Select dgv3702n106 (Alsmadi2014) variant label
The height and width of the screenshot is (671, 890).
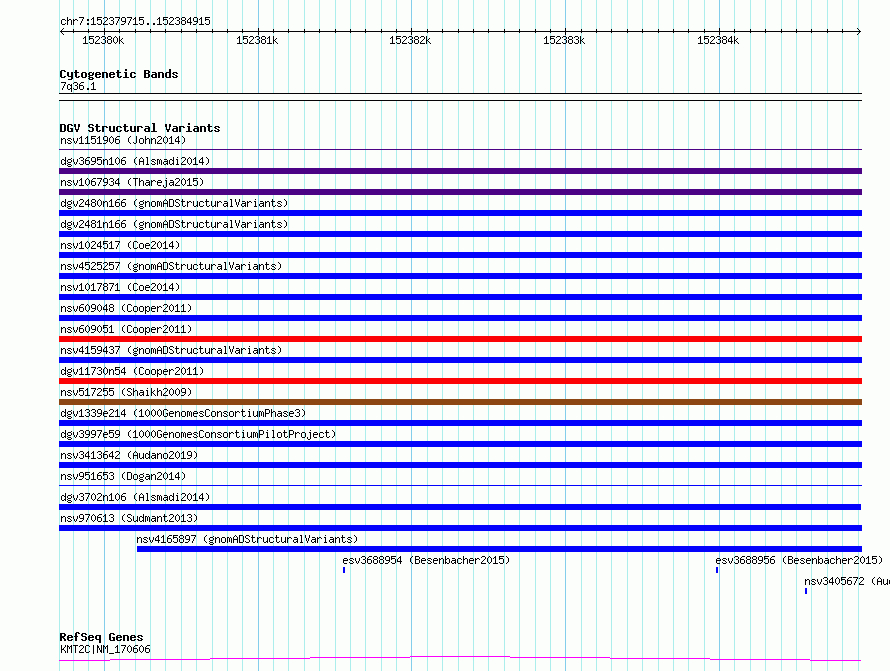click(135, 497)
